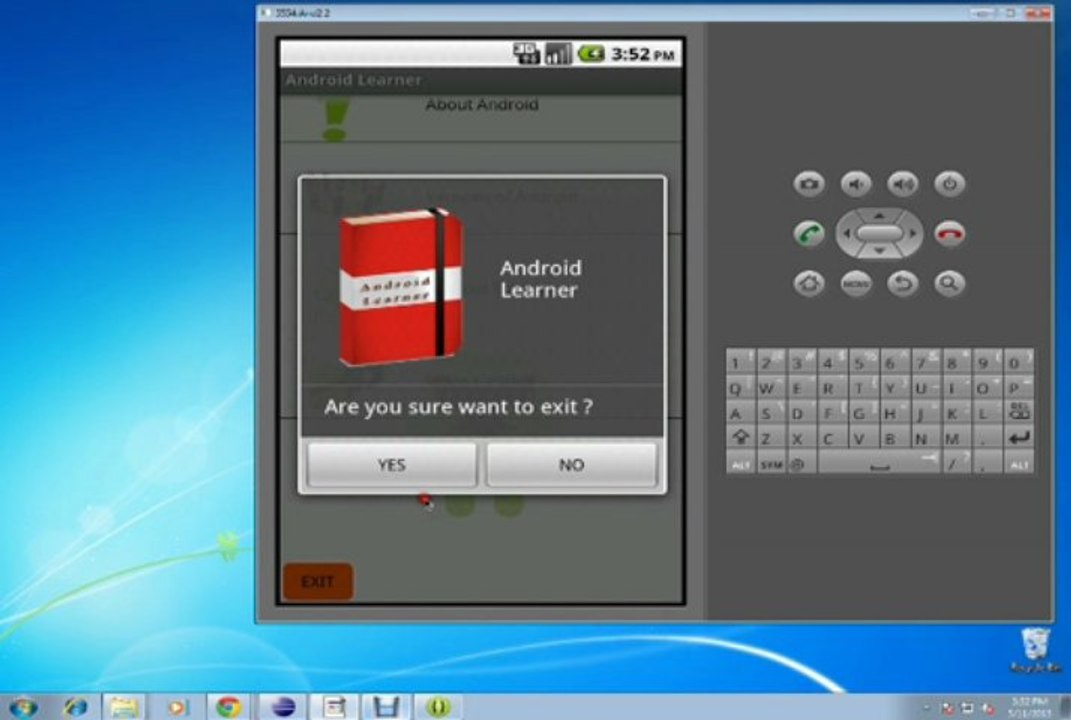Click the orange EXIT button

point(318,581)
